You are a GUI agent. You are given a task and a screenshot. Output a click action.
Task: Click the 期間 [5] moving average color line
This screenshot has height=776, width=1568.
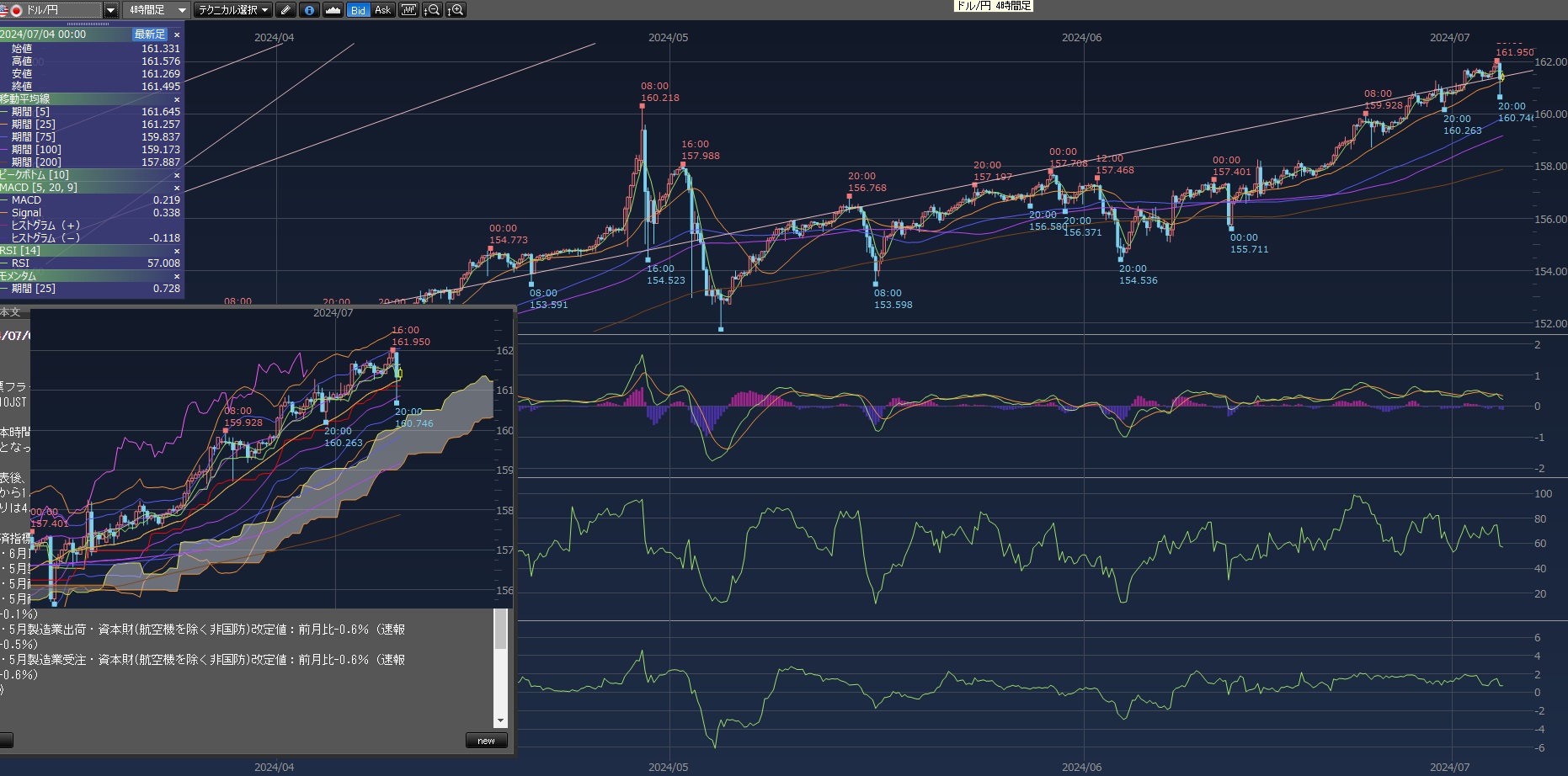coord(5,112)
